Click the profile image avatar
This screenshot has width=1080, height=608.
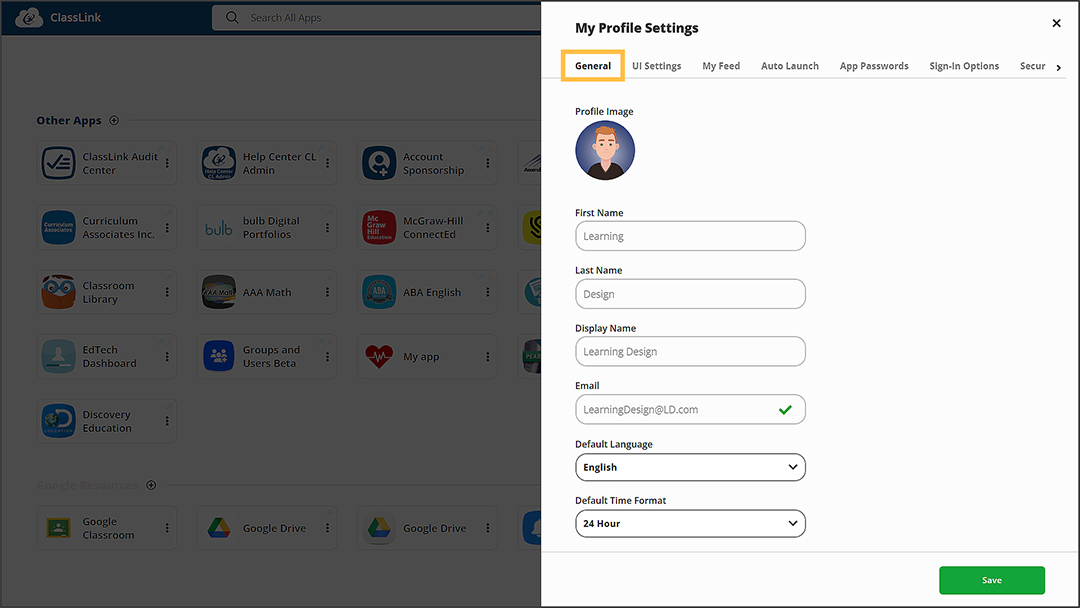[605, 151]
